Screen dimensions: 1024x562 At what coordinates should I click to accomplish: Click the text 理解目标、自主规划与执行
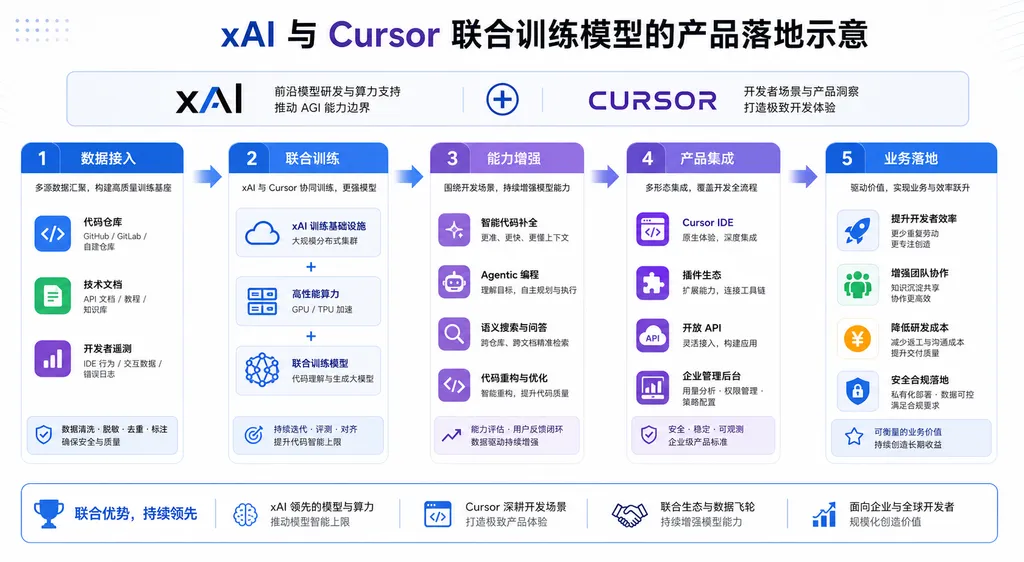coord(529,290)
